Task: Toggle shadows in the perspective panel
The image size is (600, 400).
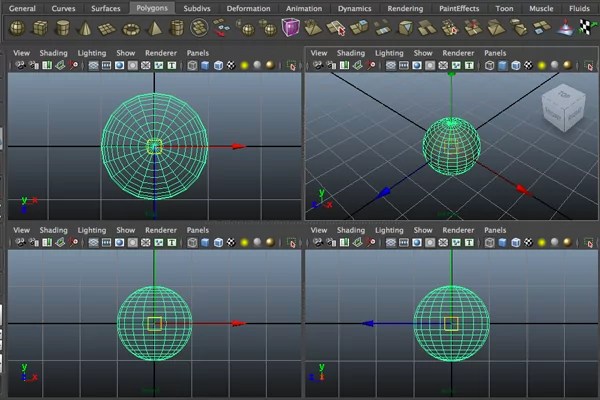Action: point(554,65)
